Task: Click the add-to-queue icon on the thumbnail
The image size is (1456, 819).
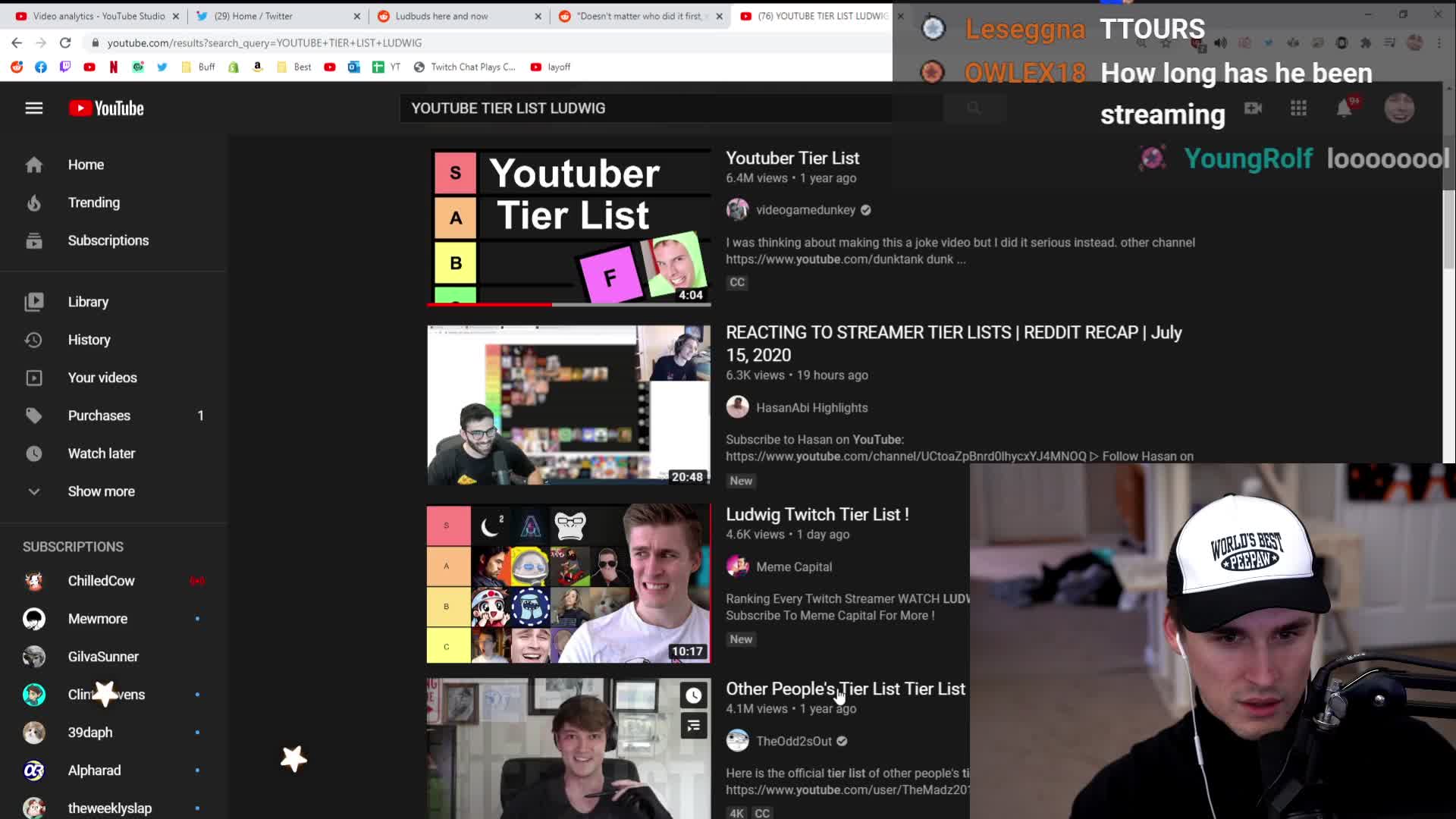Action: [693, 726]
